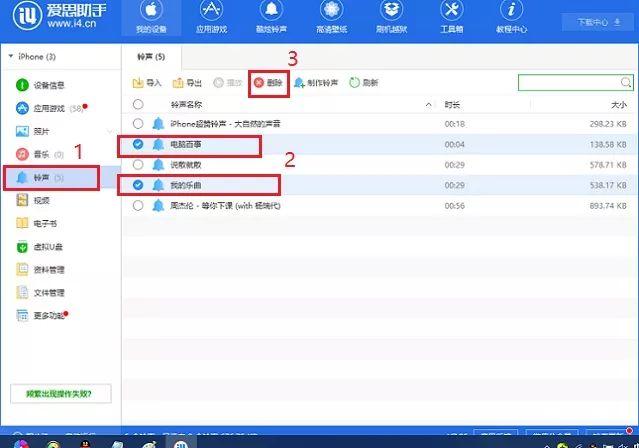Collapse the iPhone (3) device tree
639x448 pixels.
click(10, 57)
